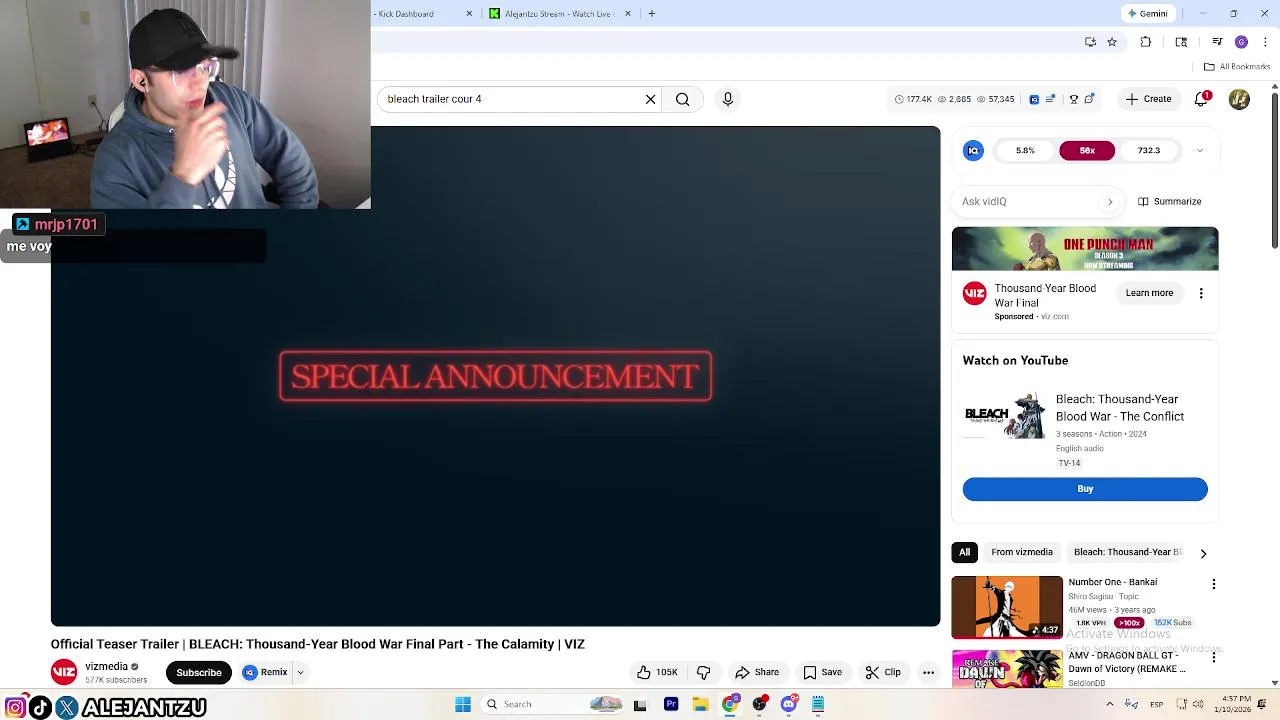
Task: Select Bleach: Thousand-Year filter chip
Action: click(x=1128, y=552)
